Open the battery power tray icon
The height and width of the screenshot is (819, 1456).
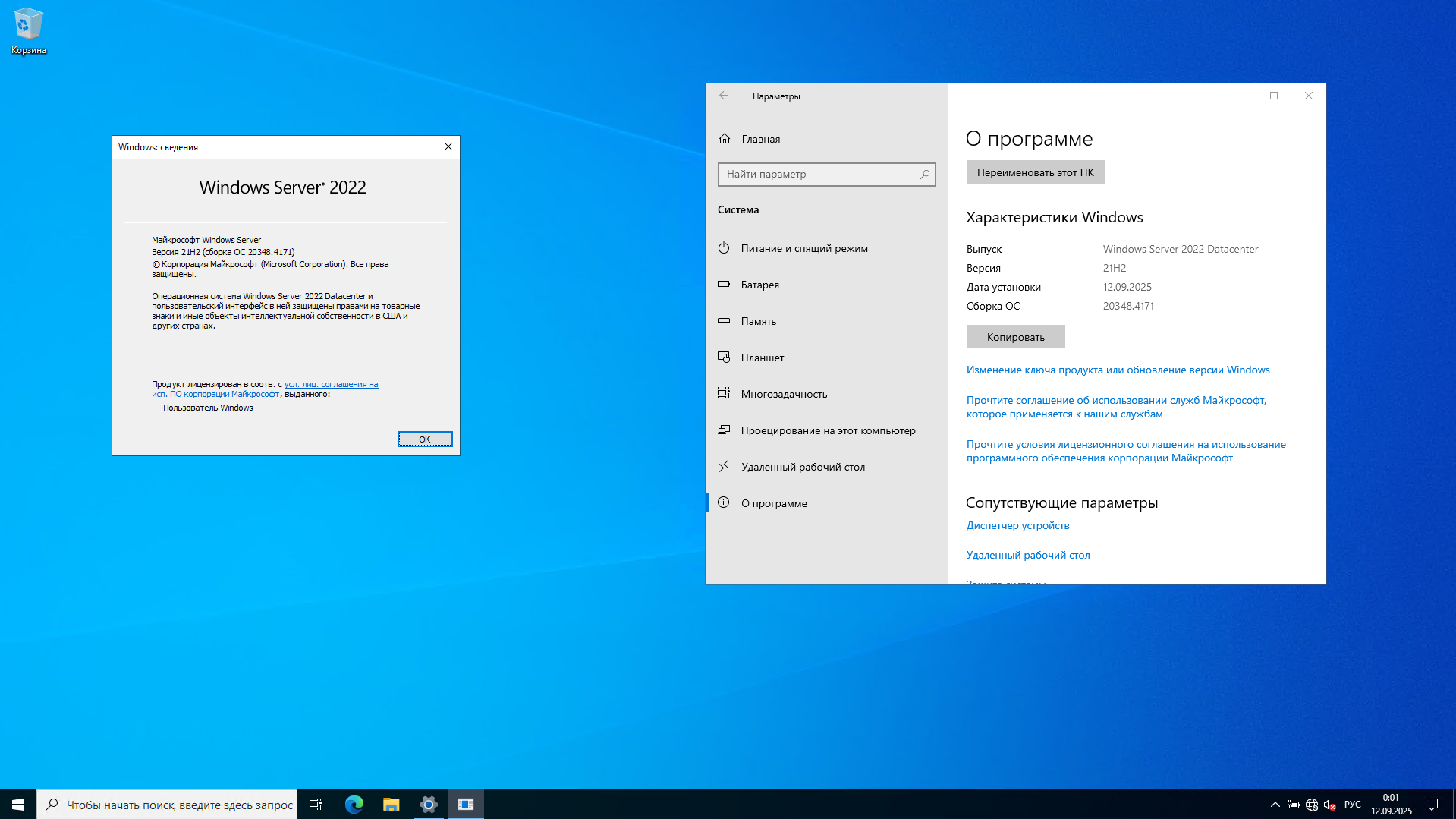tap(1294, 805)
